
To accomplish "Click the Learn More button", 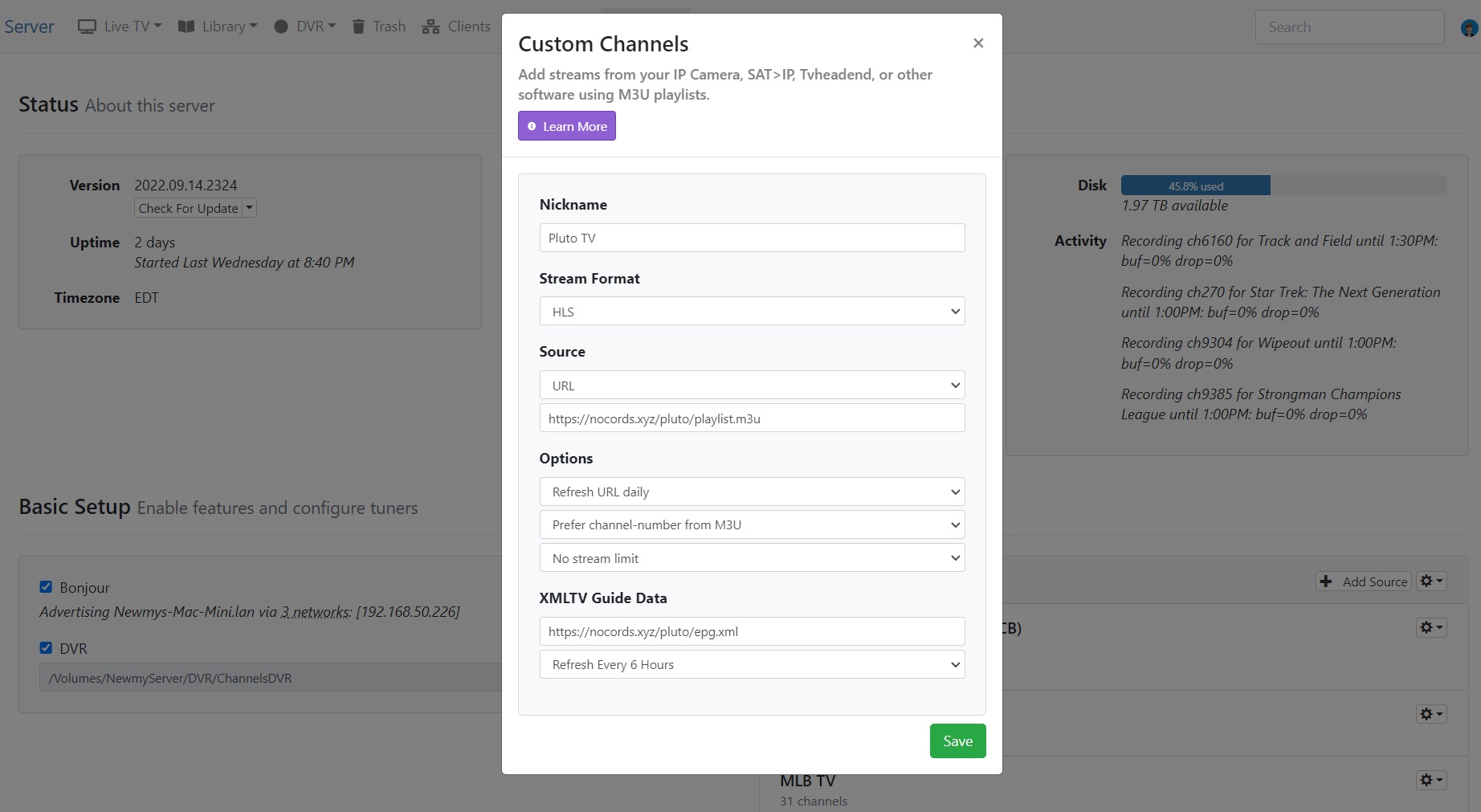I will (x=566, y=125).
